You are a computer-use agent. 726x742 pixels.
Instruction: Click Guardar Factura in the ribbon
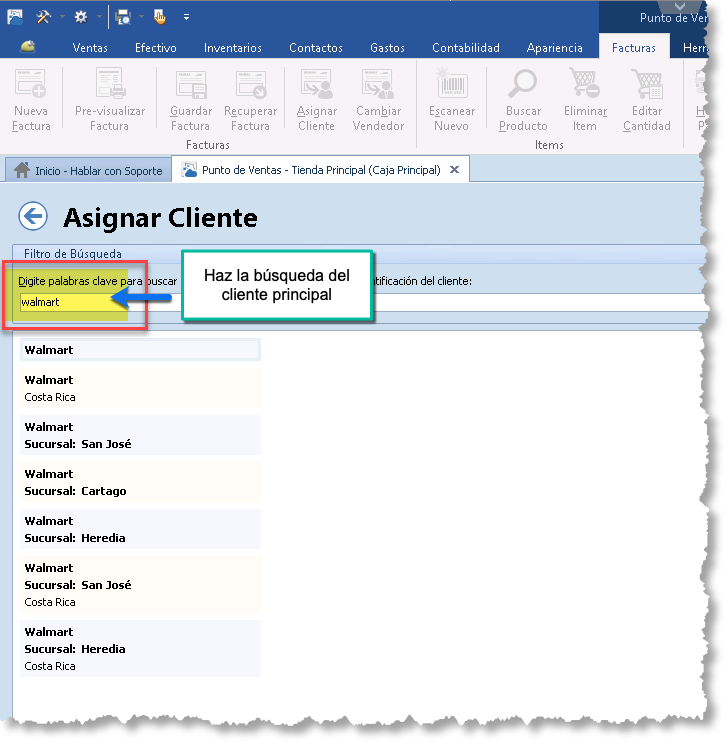point(191,100)
